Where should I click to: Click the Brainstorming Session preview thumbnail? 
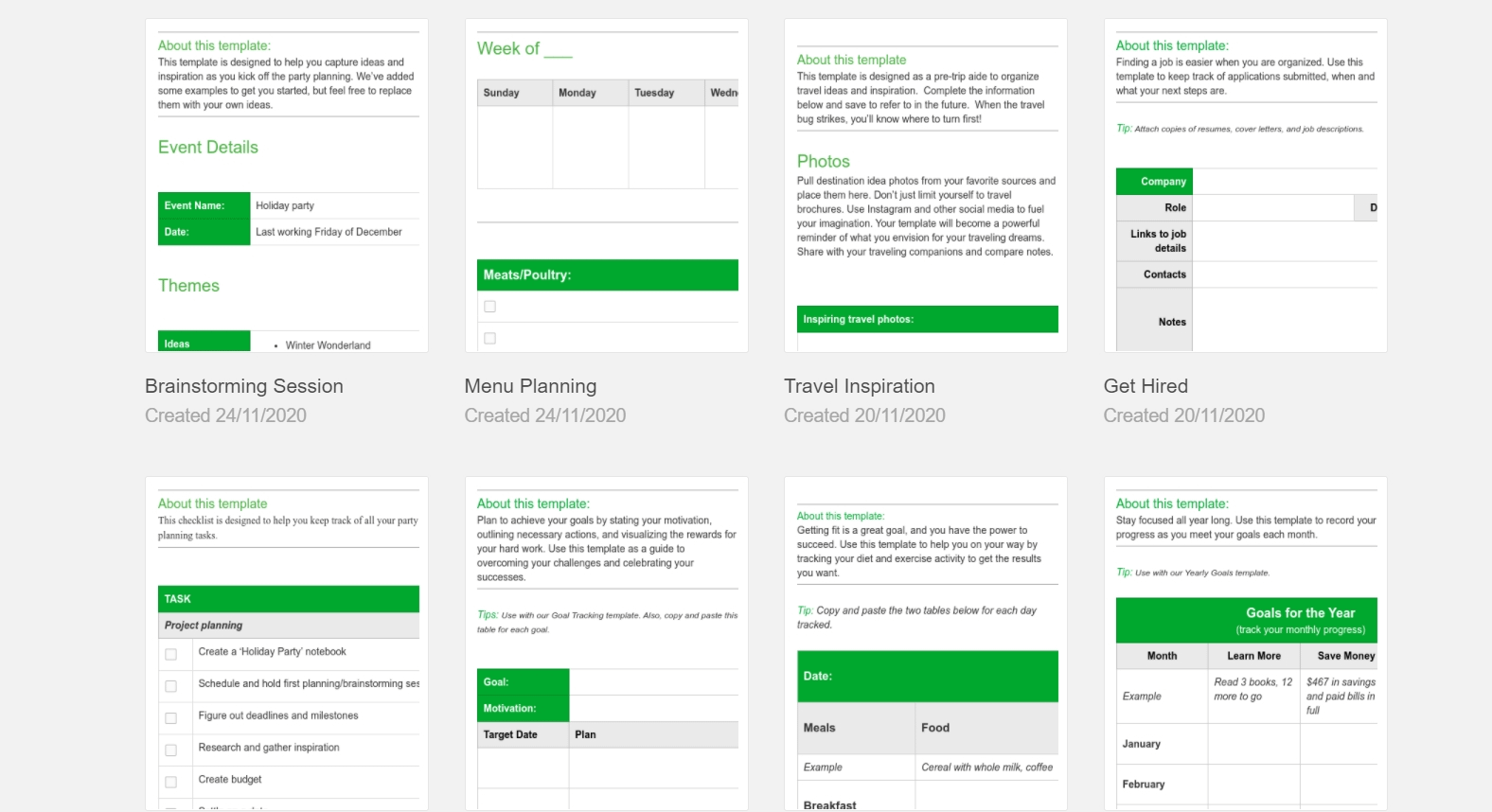286,185
